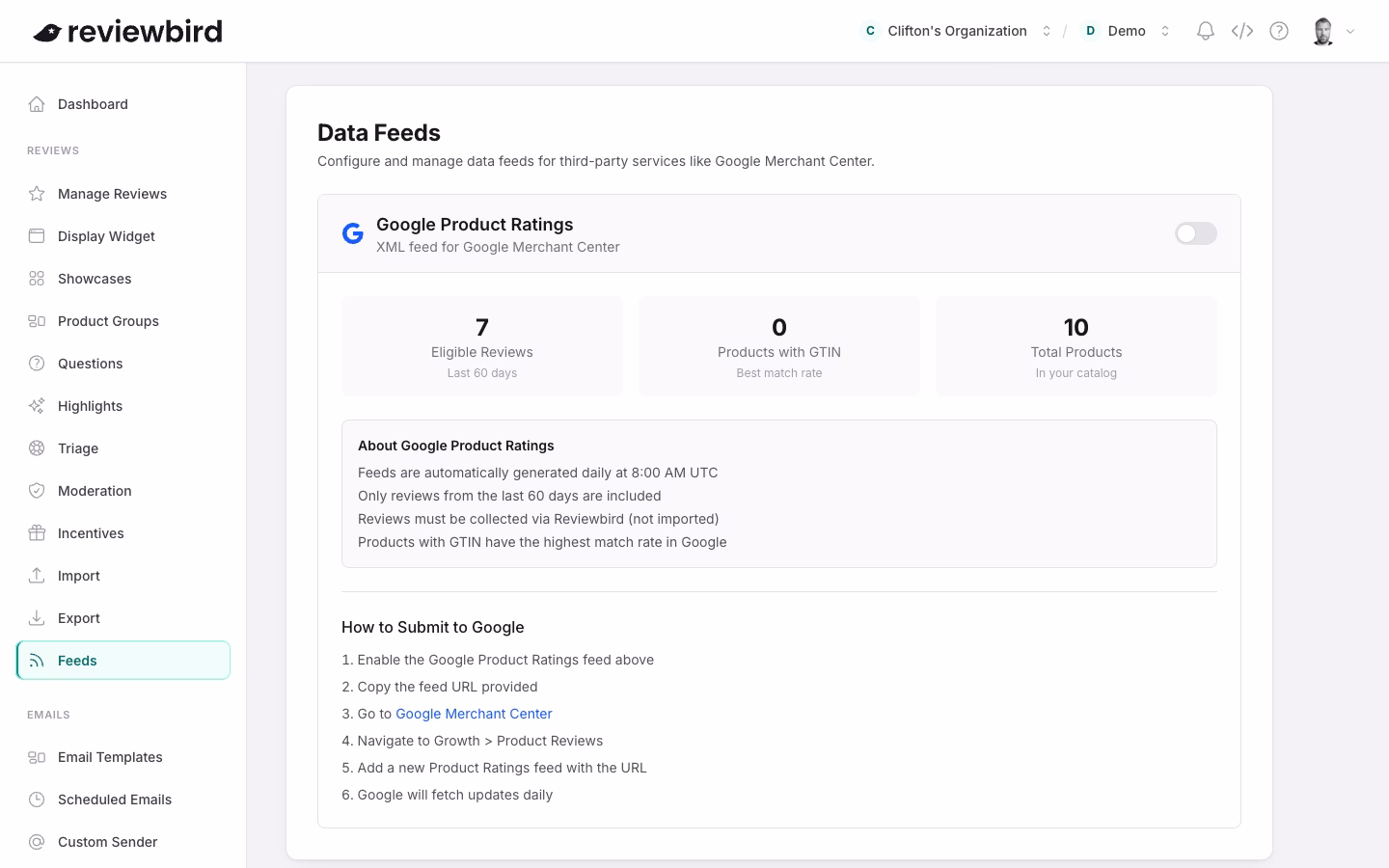Click the Total Products stat card
The height and width of the screenshot is (868, 1389).
[1076, 346]
